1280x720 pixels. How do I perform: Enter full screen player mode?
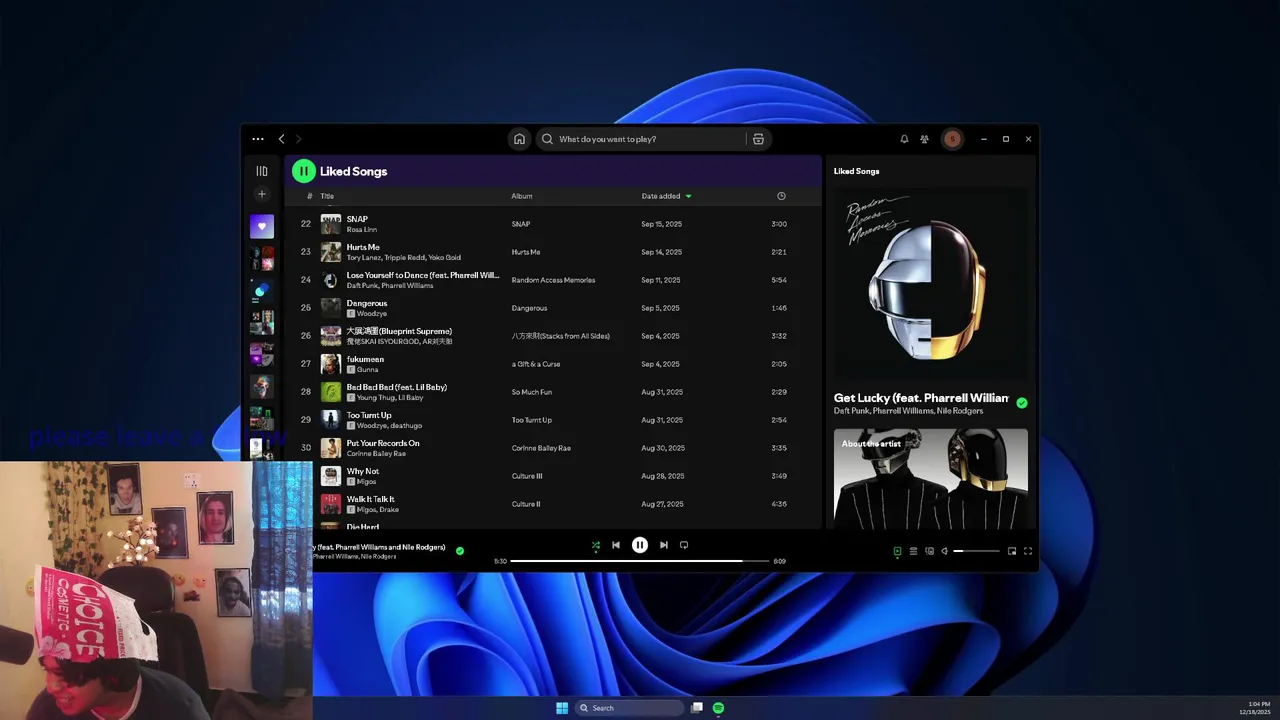pyautogui.click(x=1028, y=551)
